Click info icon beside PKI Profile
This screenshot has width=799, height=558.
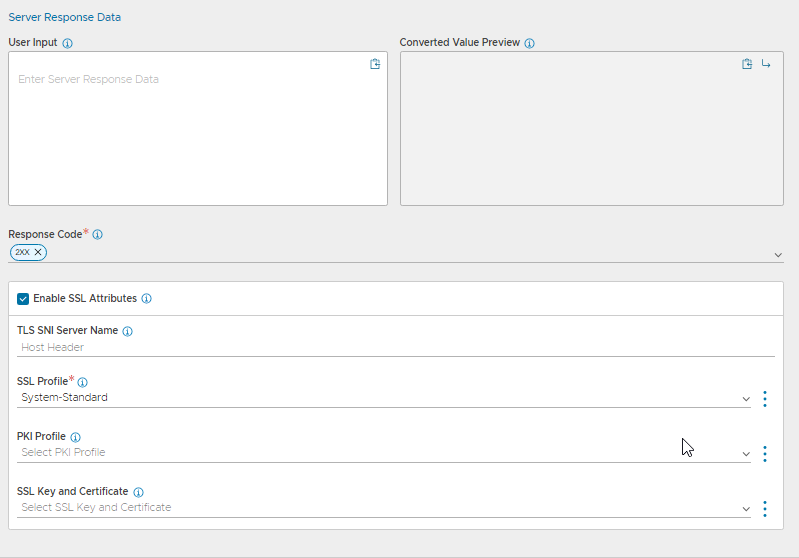click(x=75, y=437)
